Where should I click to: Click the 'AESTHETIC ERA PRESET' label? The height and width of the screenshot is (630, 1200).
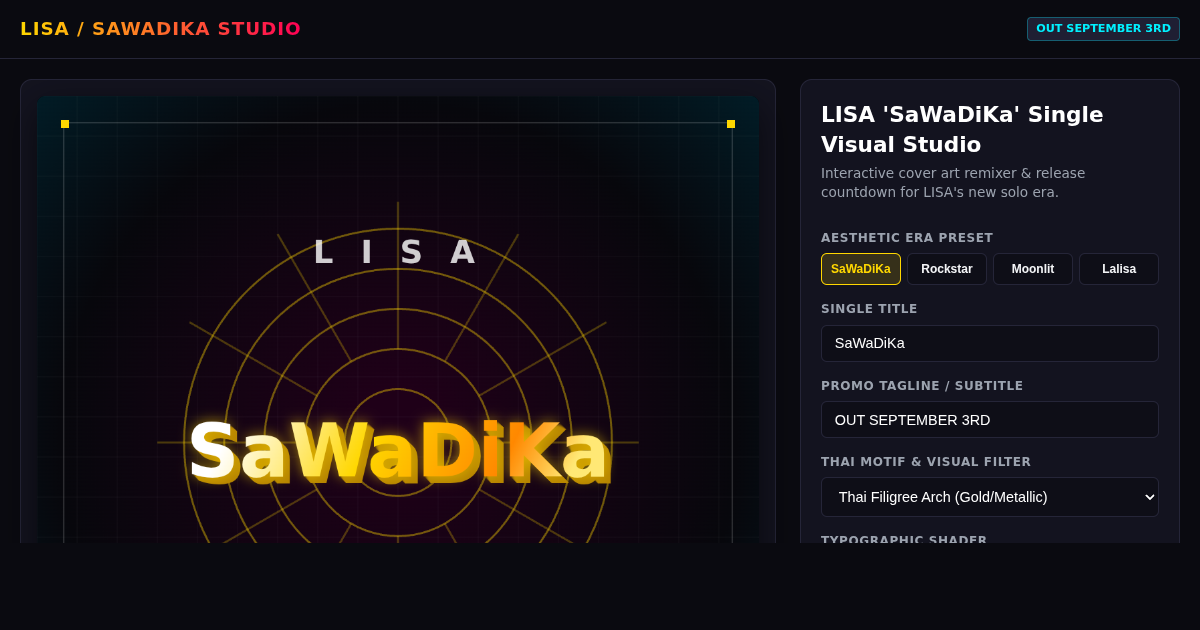pyautogui.click(x=907, y=238)
